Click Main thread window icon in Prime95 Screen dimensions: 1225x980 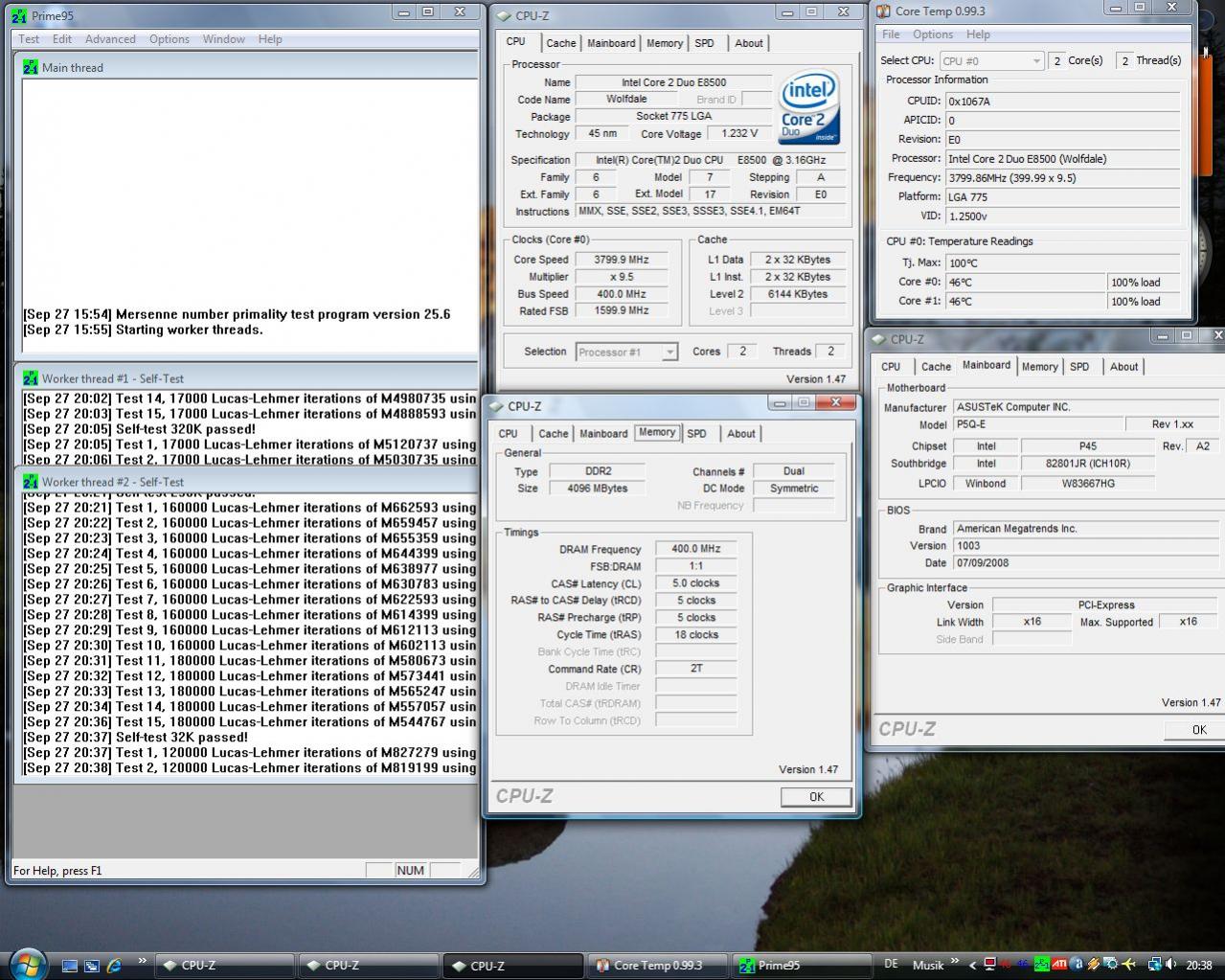30,67
